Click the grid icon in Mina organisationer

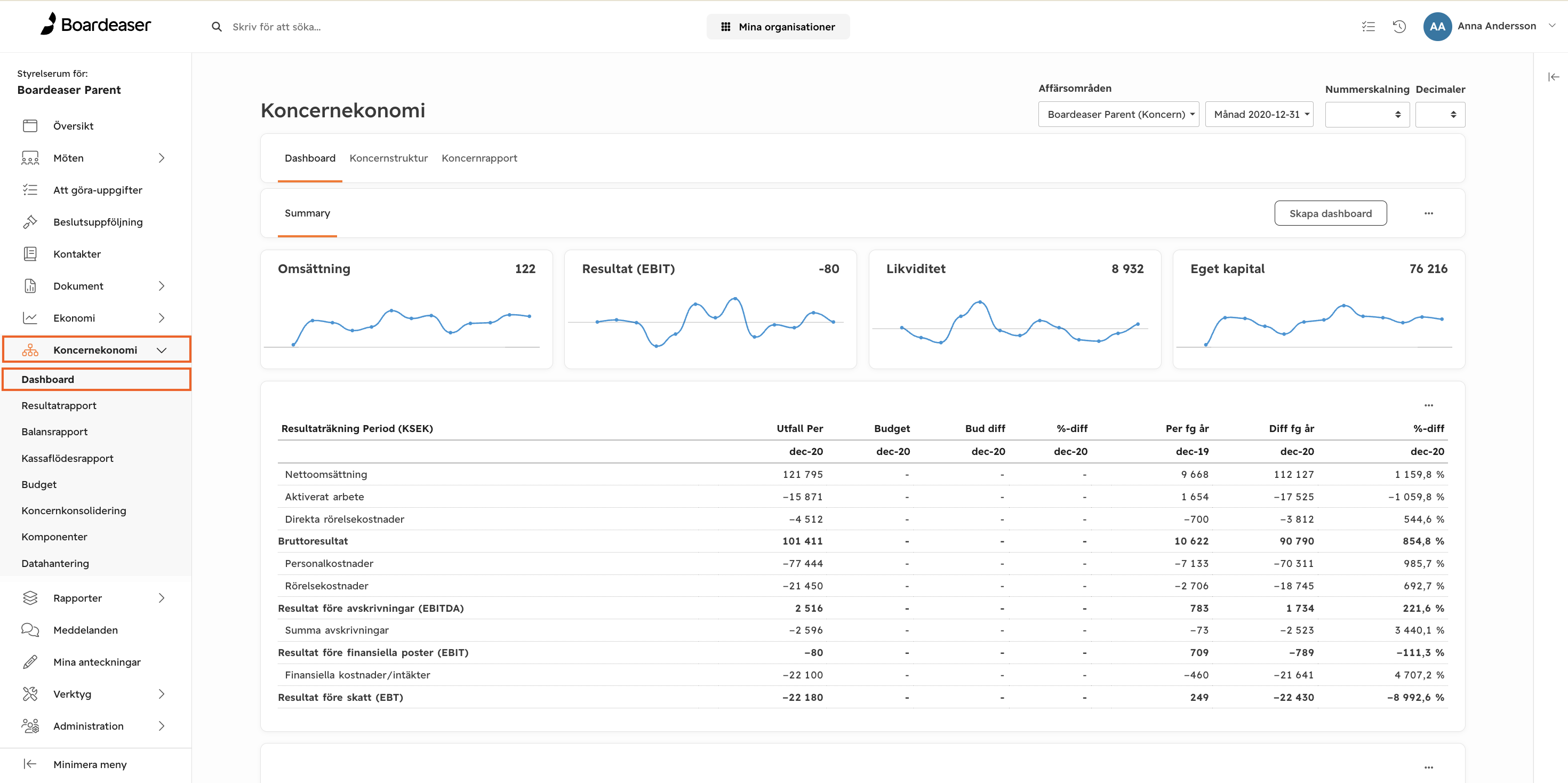(725, 27)
